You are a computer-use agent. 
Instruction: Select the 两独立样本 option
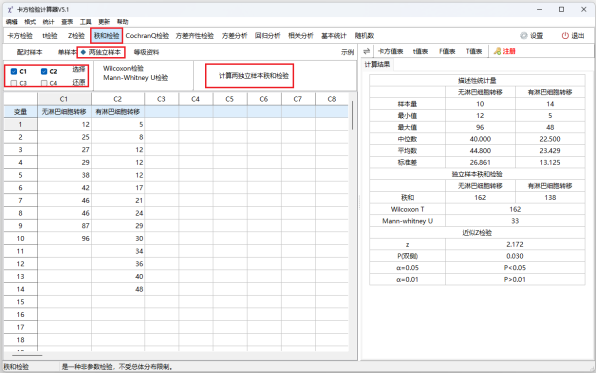[x=101, y=52]
